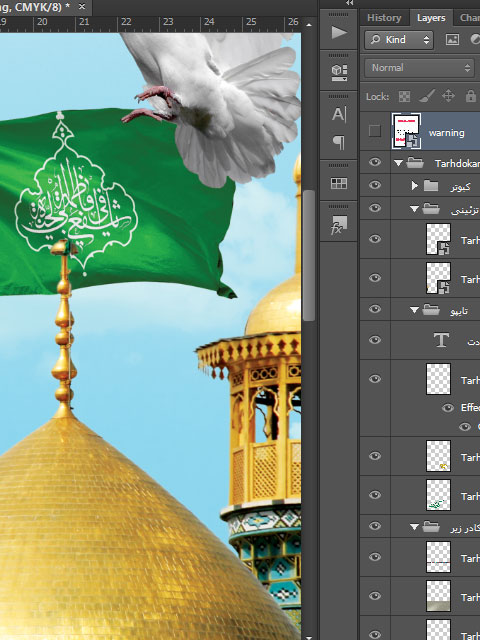The height and width of the screenshot is (640, 480).
Task: Lock transparent pixels checkerboard icon
Action: 404,97
